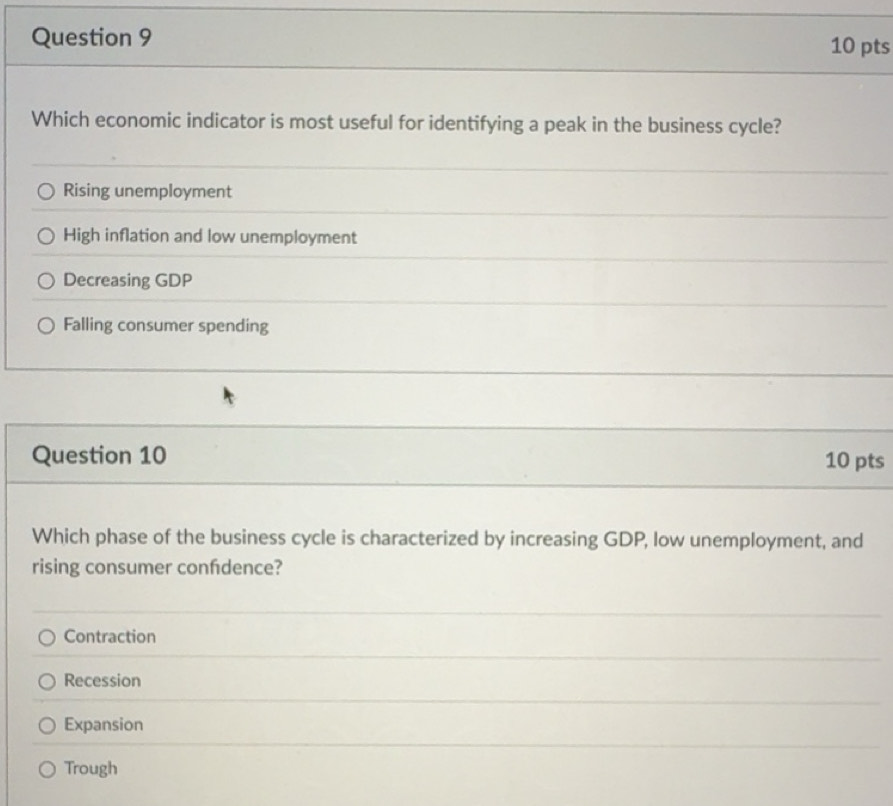Click the 'Contraction' answer label text
Screen dimensions: 893x806
tap(109, 636)
